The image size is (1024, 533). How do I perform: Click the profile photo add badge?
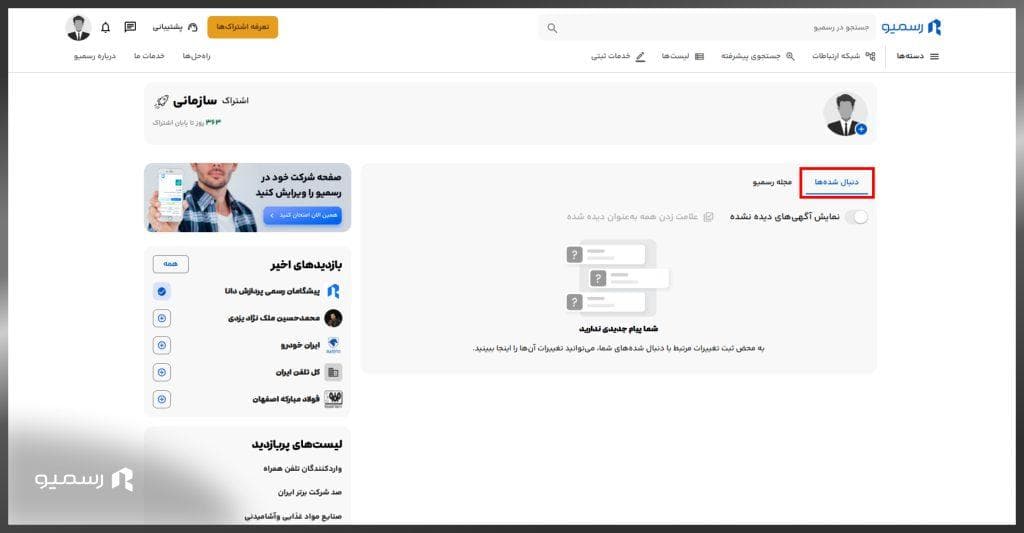point(861,129)
